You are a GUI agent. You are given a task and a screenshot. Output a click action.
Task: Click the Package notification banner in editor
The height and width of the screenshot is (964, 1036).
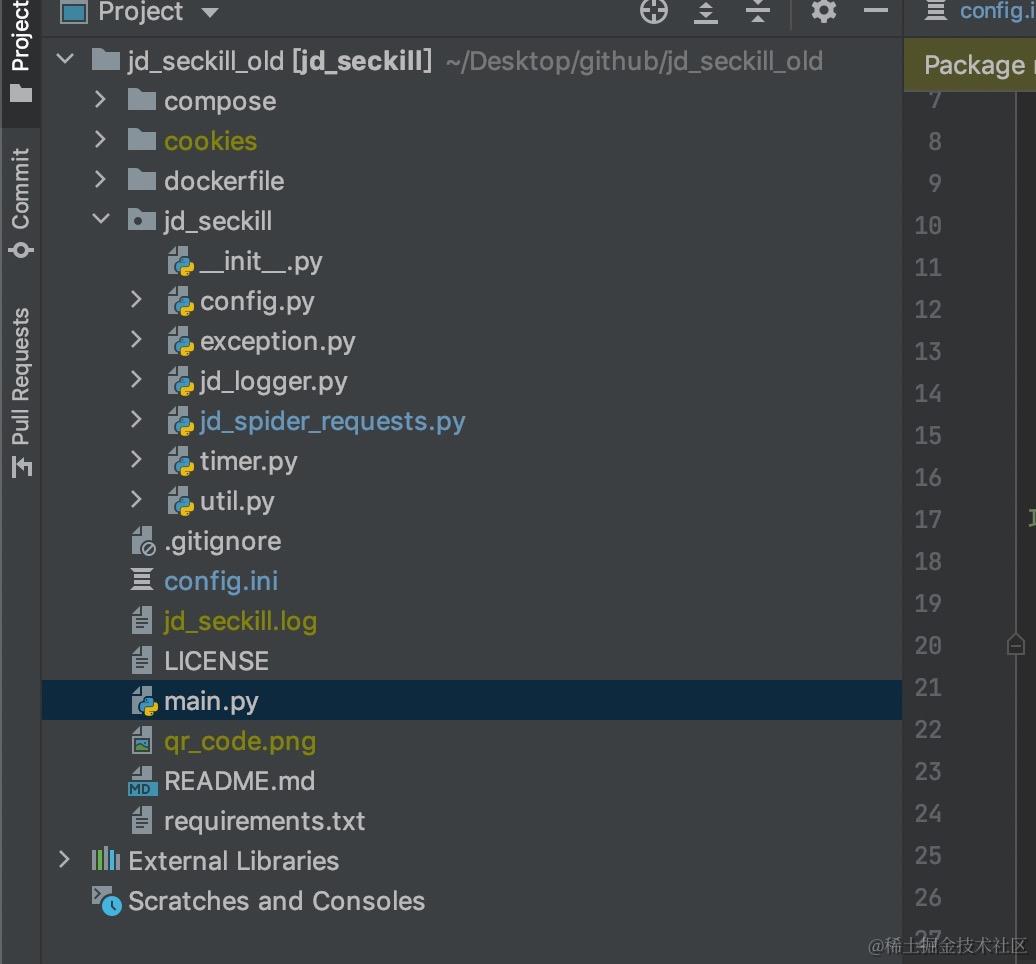tap(970, 65)
